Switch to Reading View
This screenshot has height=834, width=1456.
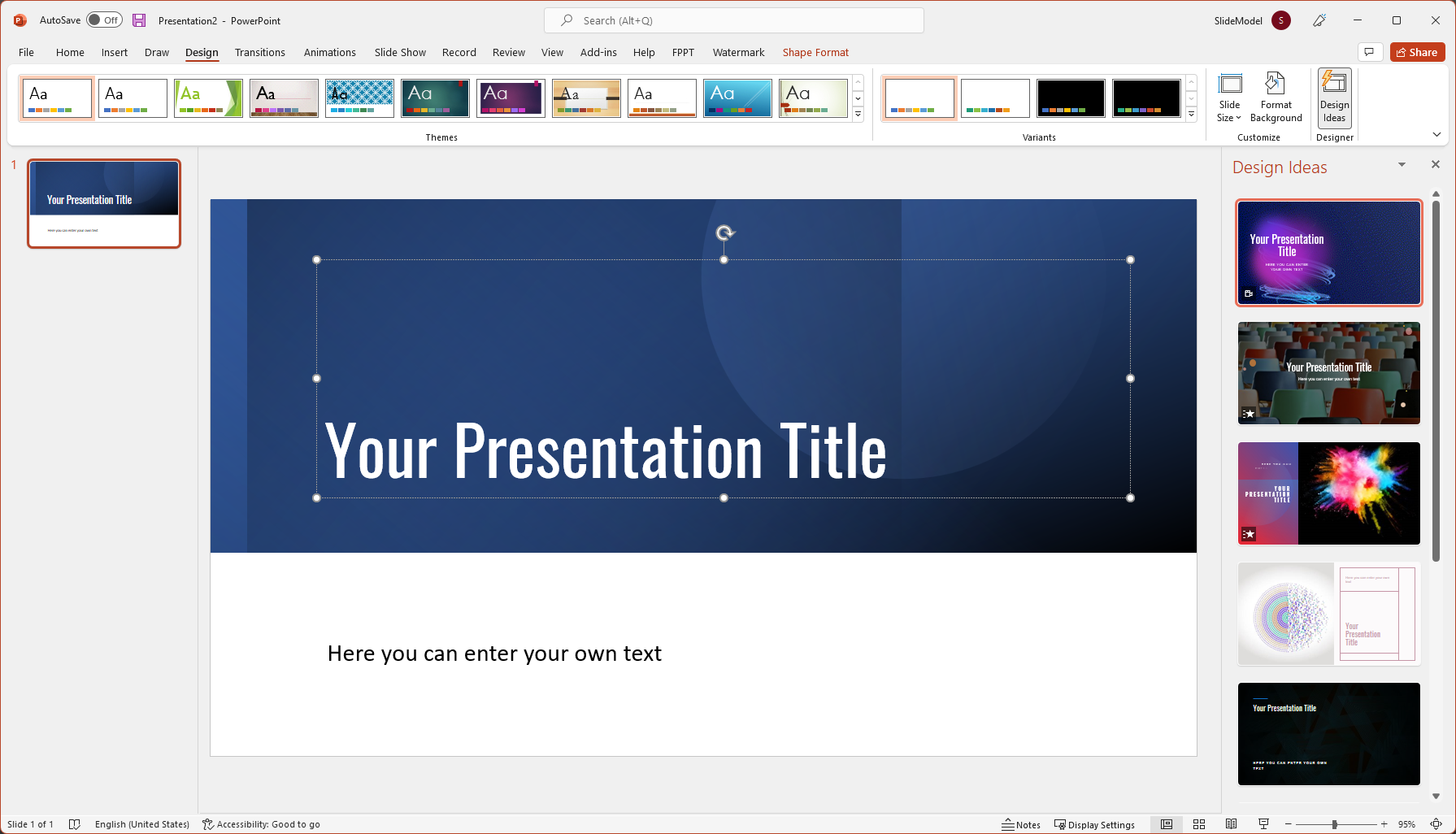pyautogui.click(x=1231, y=823)
